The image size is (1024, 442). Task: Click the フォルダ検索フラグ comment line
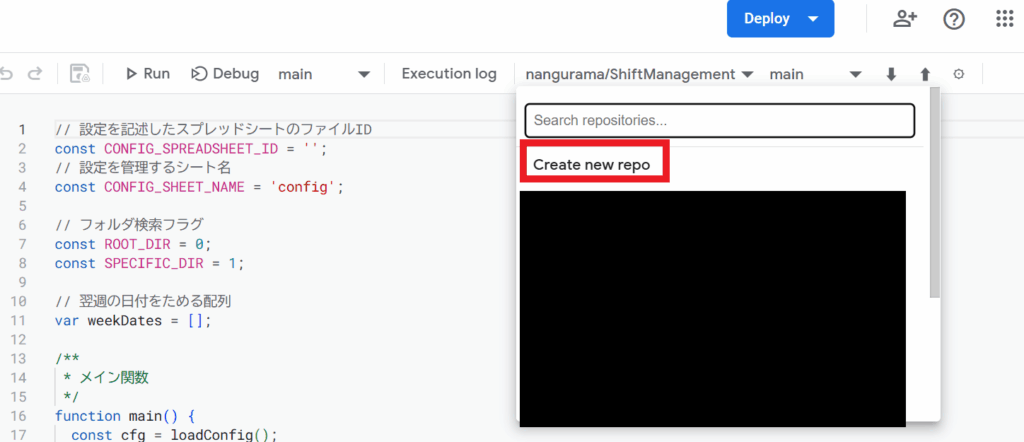pos(130,225)
